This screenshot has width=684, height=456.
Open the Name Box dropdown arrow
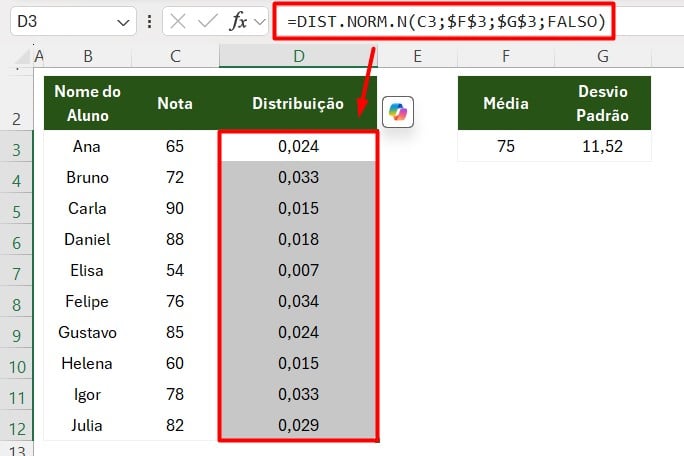click(x=123, y=22)
